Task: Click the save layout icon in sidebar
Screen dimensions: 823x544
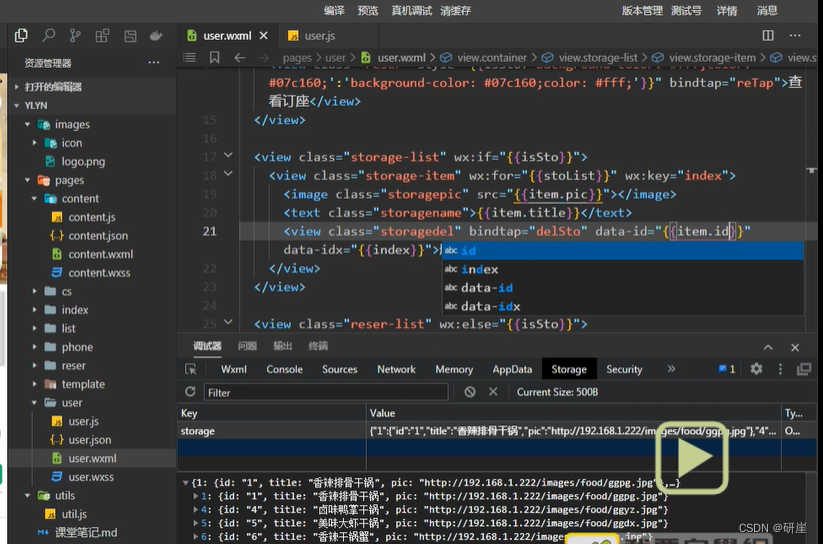Action: tap(130, 36)
